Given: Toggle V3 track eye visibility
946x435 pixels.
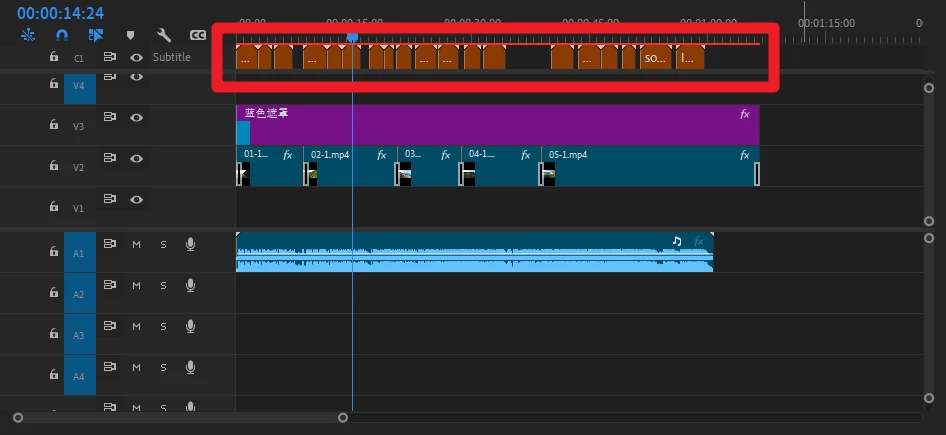Looking at the screenshot, I should coord(136,118).
